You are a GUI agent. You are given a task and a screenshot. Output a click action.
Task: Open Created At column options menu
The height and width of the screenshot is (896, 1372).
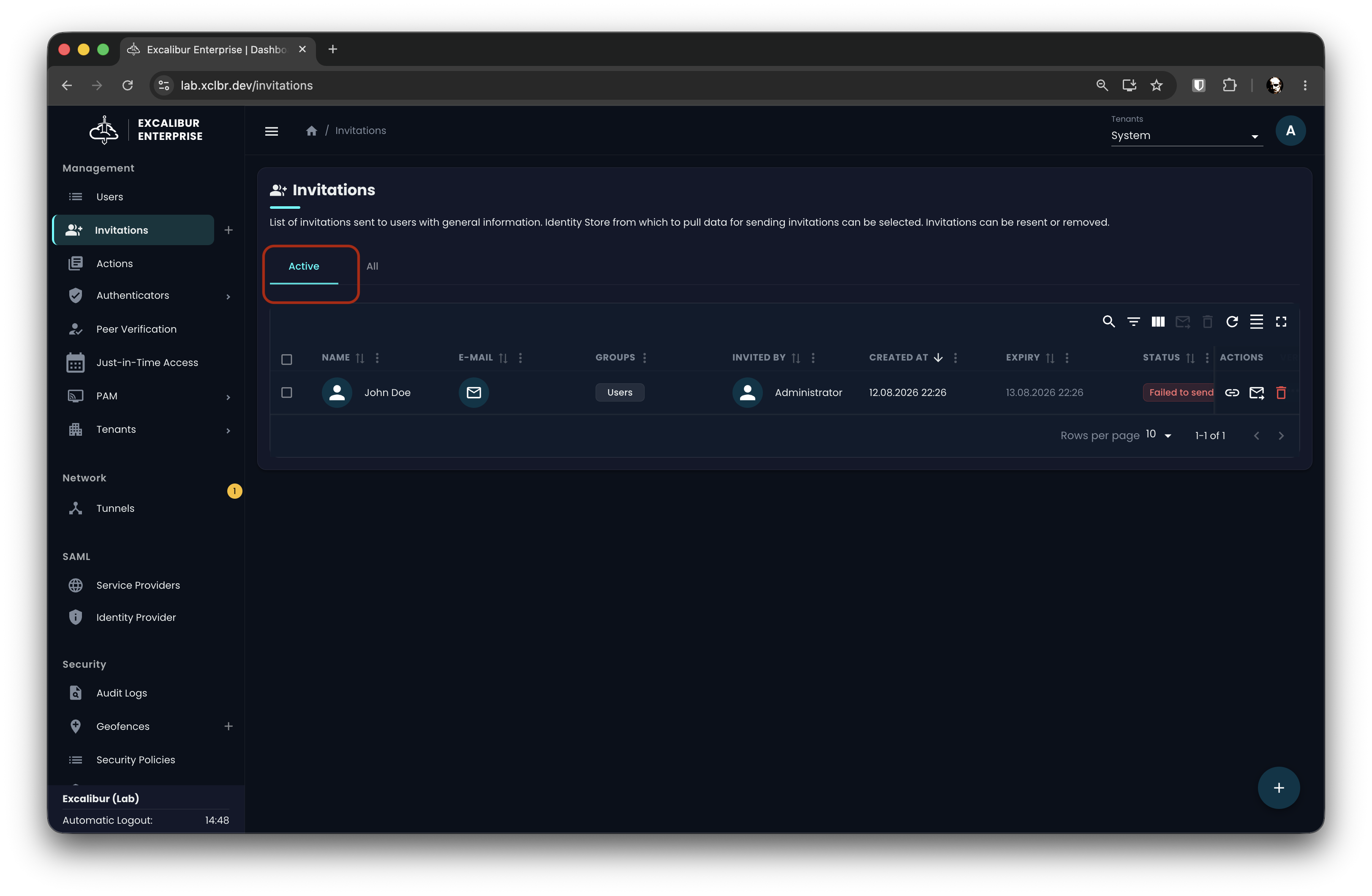coord(955,358)
